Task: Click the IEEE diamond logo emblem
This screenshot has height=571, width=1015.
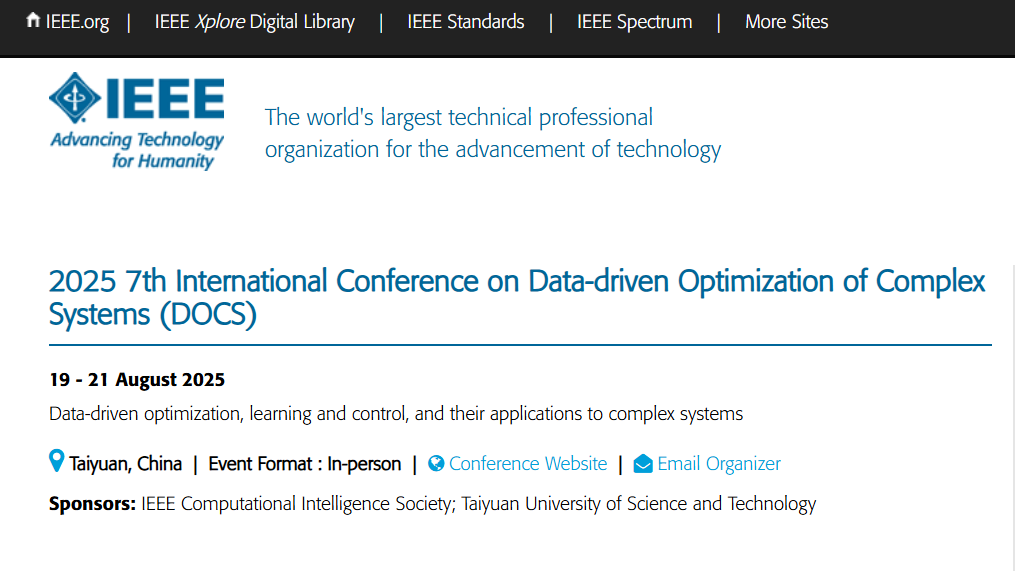Action: 75,98
